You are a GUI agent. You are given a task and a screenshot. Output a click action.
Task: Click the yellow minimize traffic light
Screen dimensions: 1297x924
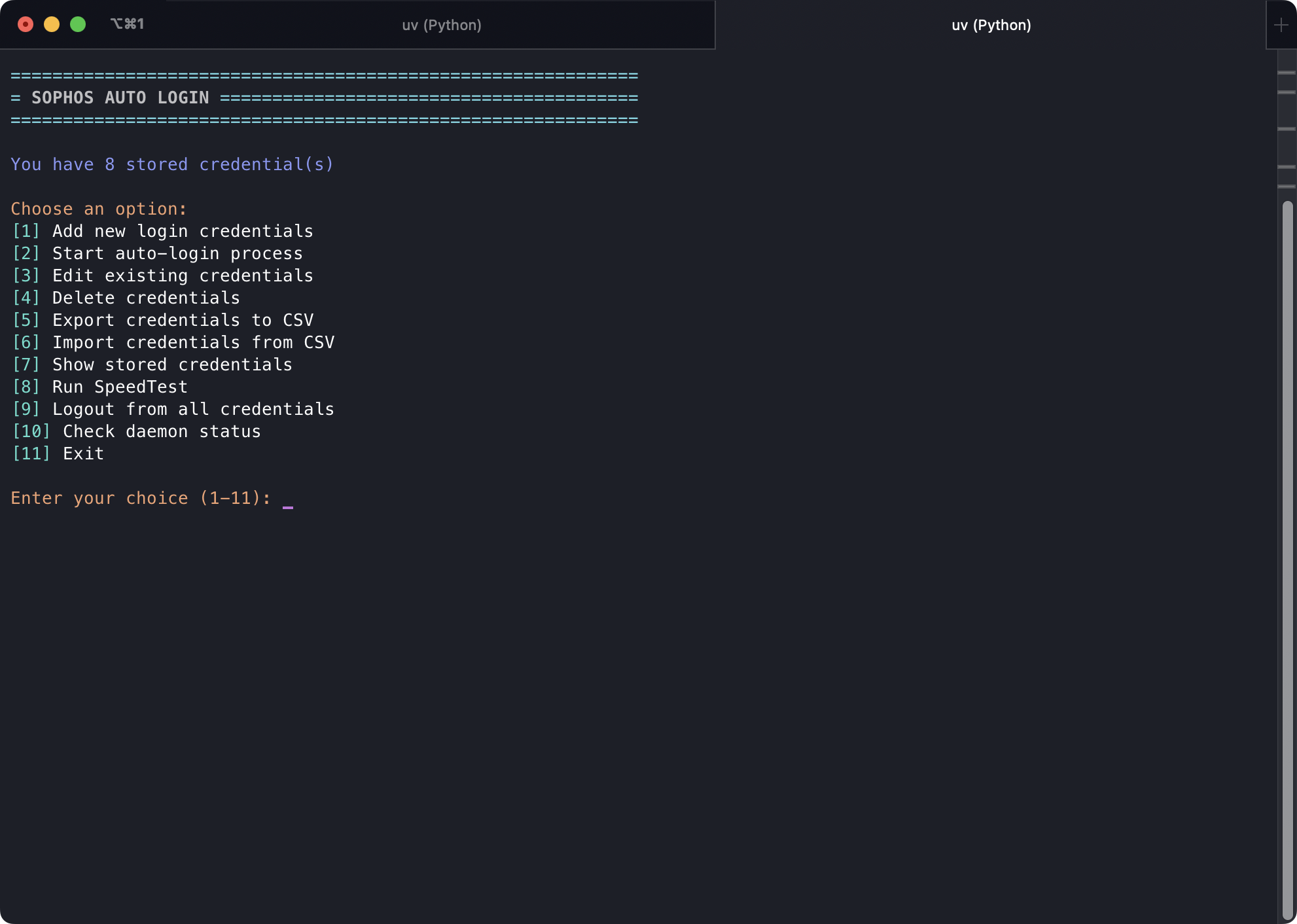point(52,24)
